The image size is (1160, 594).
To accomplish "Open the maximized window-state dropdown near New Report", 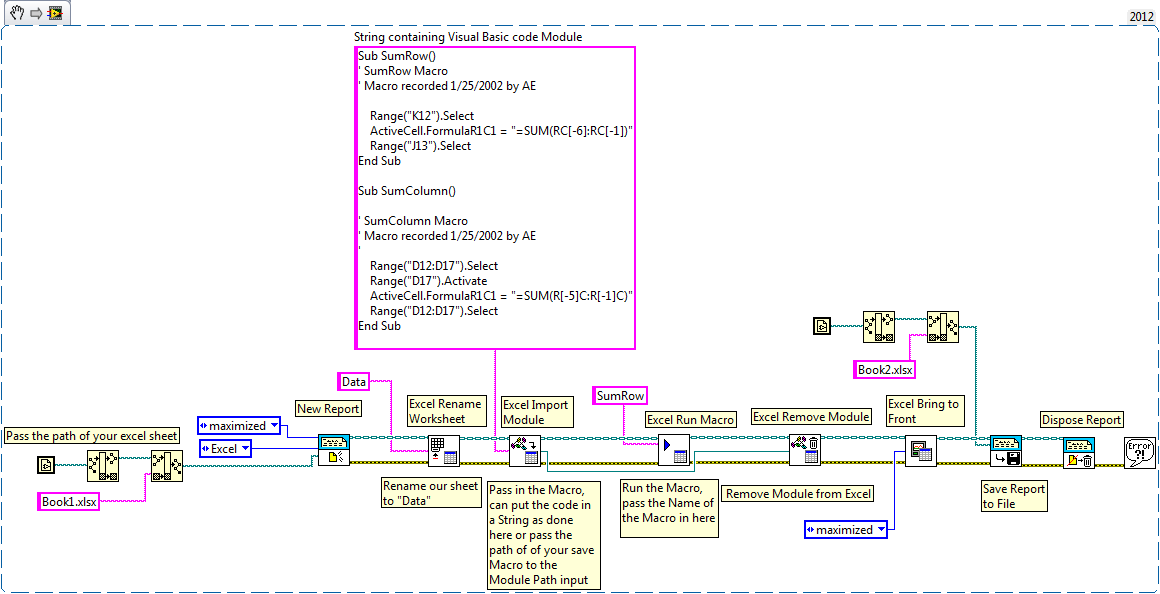I will tap(238, 425).
